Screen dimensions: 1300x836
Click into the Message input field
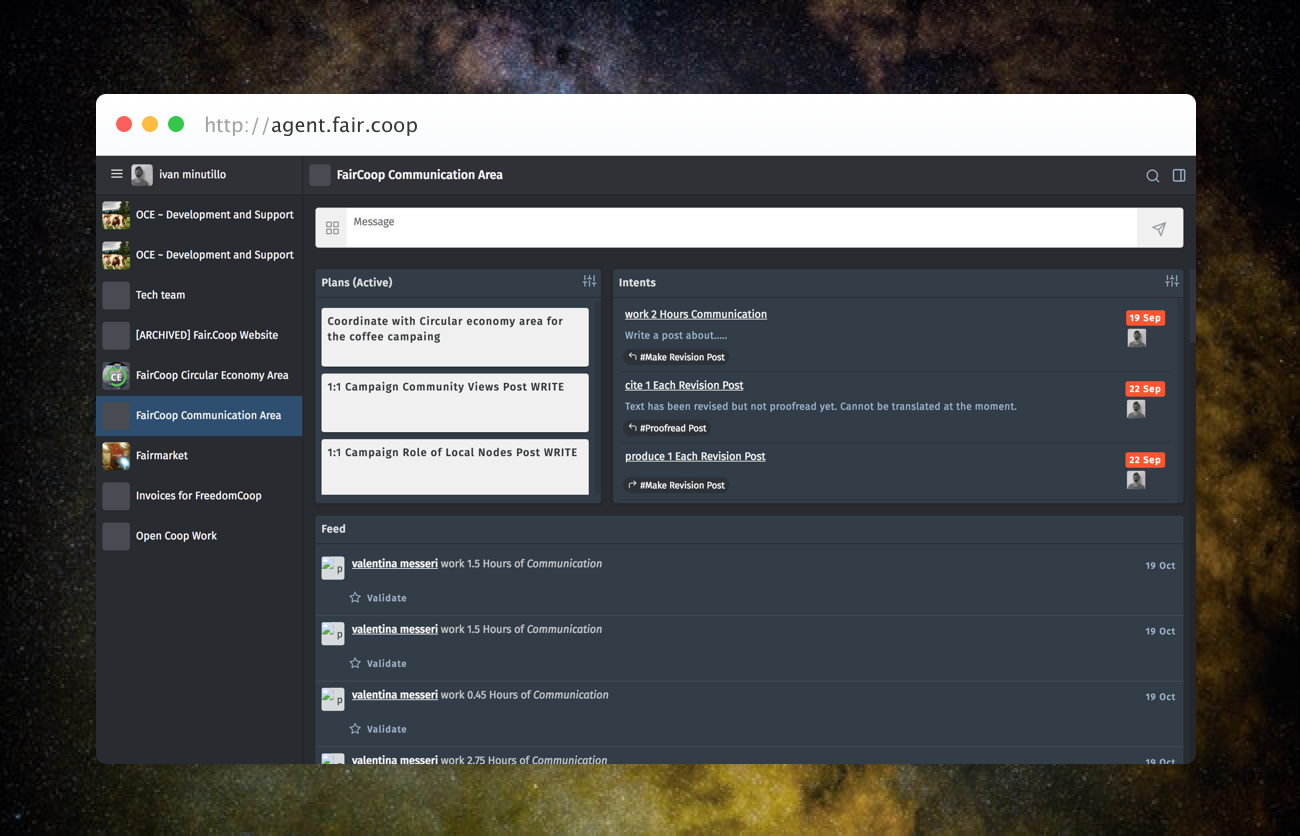tap(740, 228)
